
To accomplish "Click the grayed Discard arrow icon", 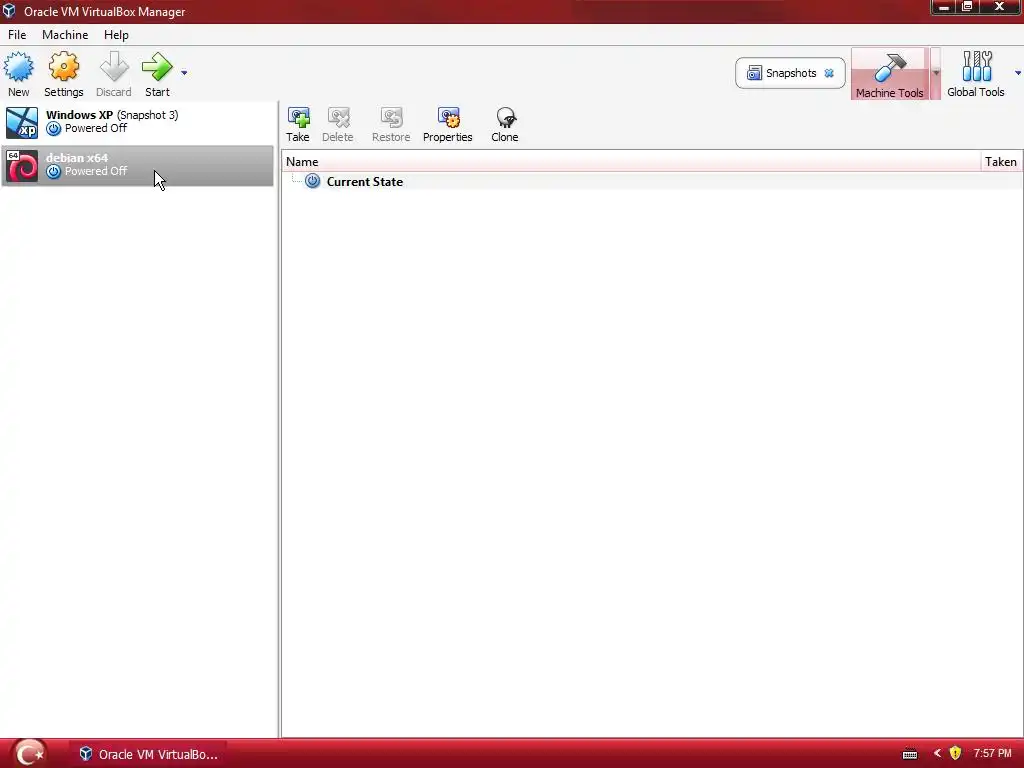I will tap(114, 67).
